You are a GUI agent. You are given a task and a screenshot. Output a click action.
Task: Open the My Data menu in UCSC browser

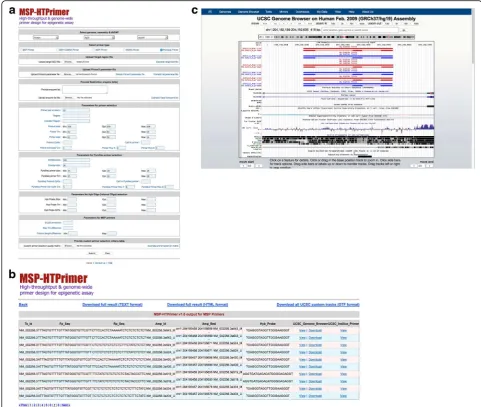pos(322,12)
